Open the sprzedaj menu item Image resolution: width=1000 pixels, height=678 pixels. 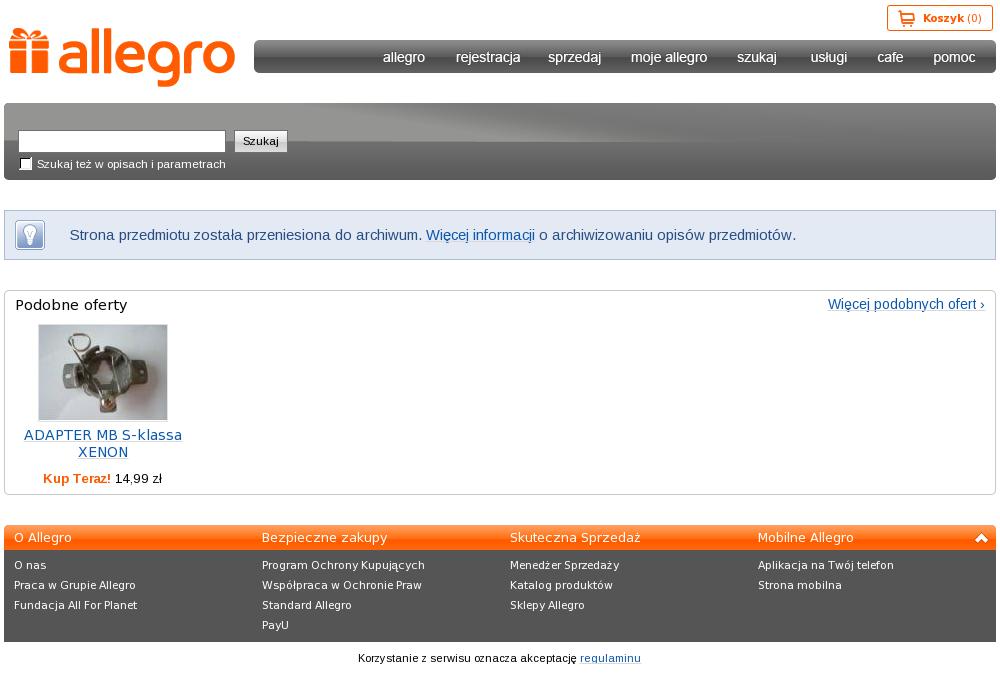[574, 57]
